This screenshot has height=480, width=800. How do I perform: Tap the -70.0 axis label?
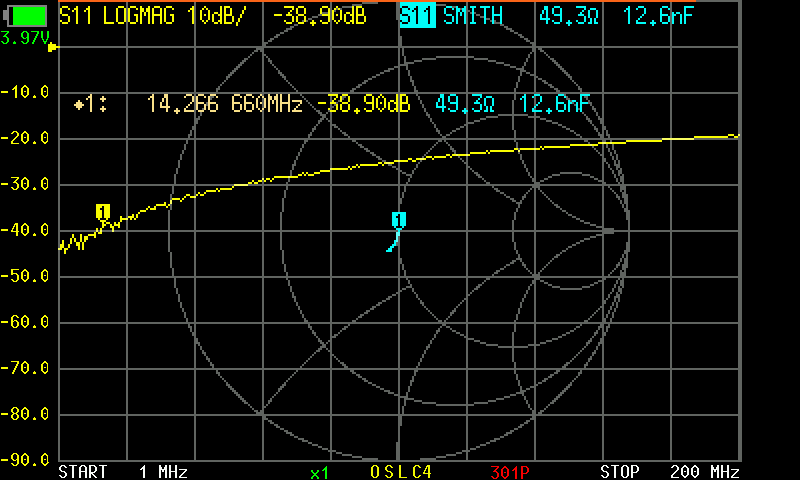click(25, 368)
